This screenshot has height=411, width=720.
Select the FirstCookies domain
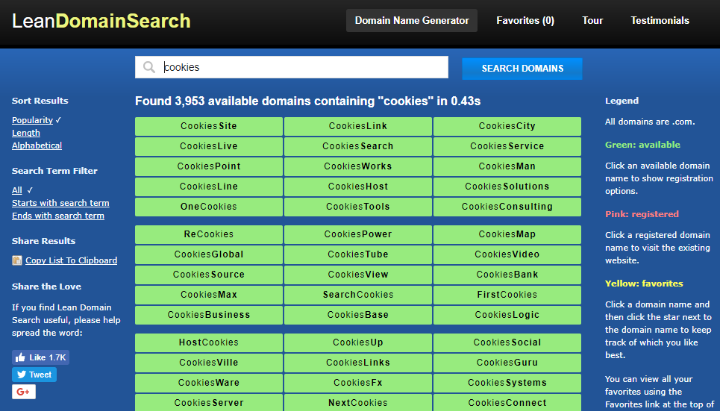click(507, 295)
